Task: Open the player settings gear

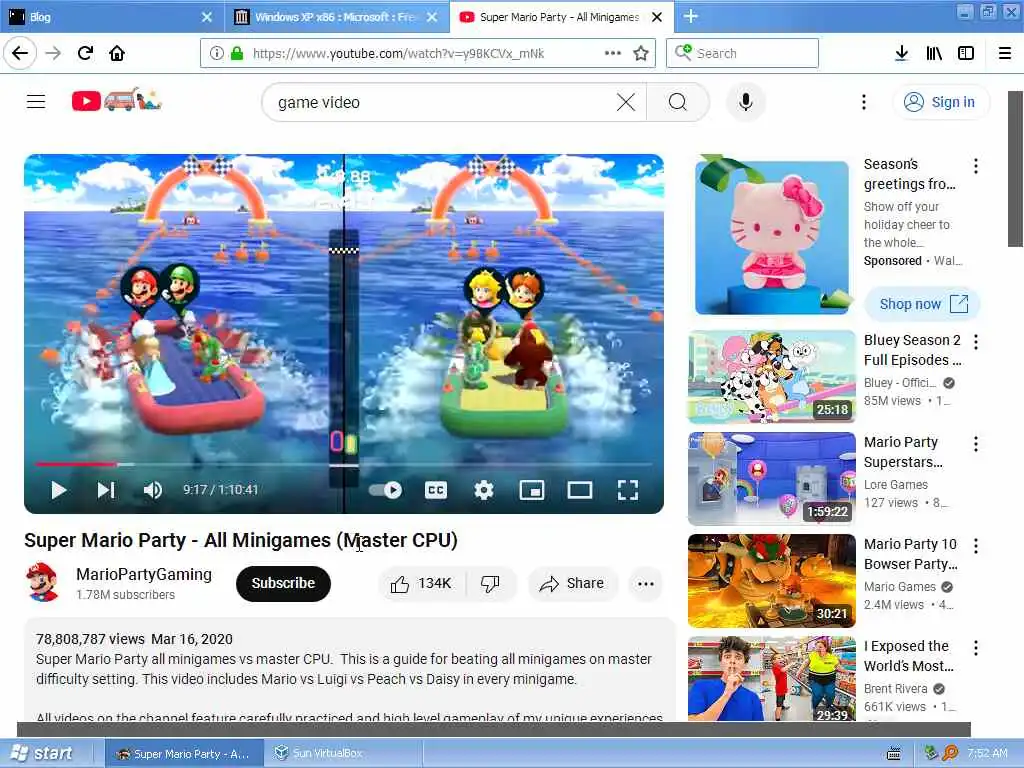Action: [484, 490]
